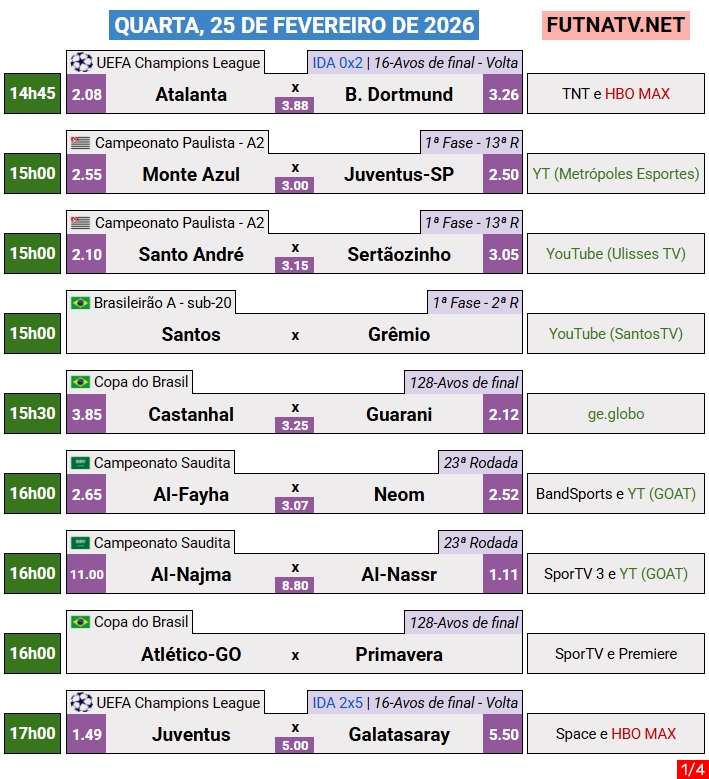Viewport: 709px width, 779px height.
Task: Select the 2.08 Atalanta home odds
Action: click(x=87, y=95)
